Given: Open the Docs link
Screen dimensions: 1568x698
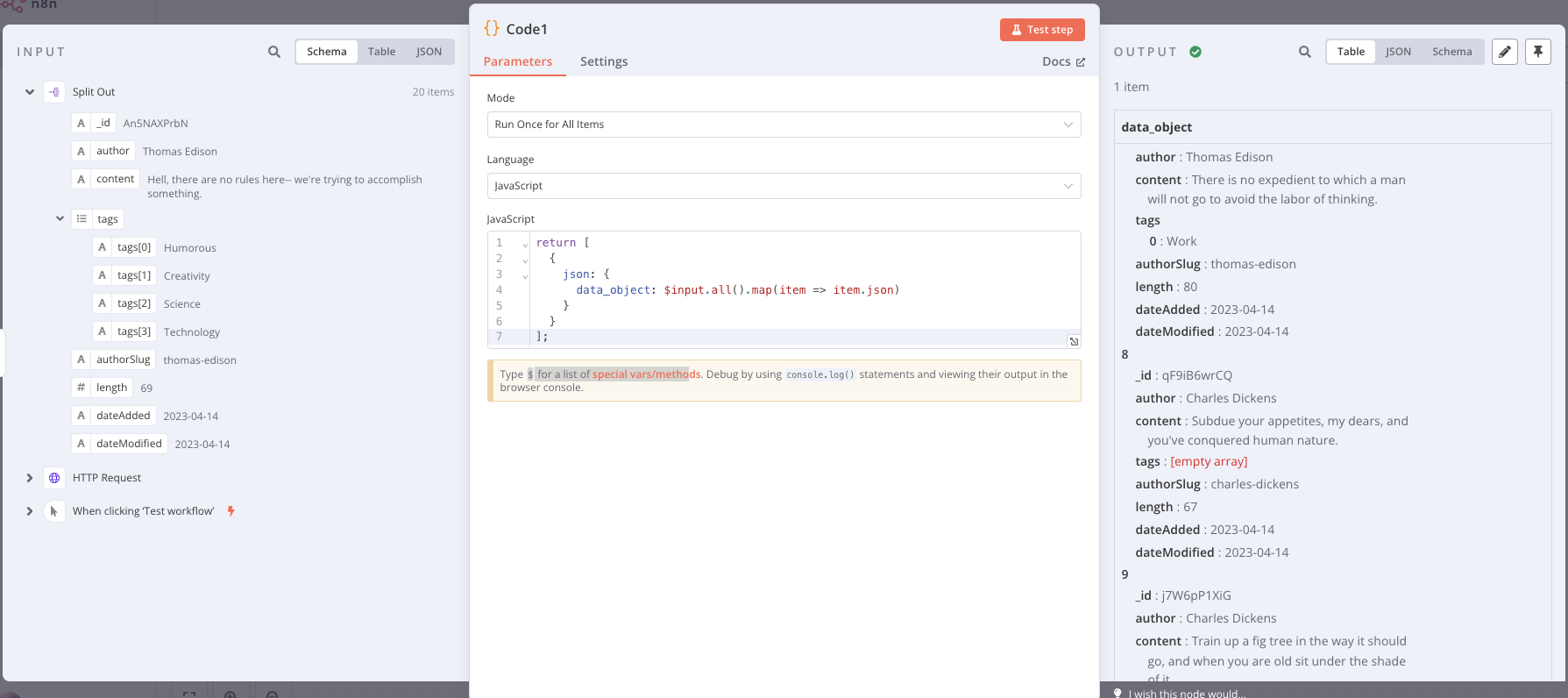Looking at the screenshot, I should point(1063,61).
